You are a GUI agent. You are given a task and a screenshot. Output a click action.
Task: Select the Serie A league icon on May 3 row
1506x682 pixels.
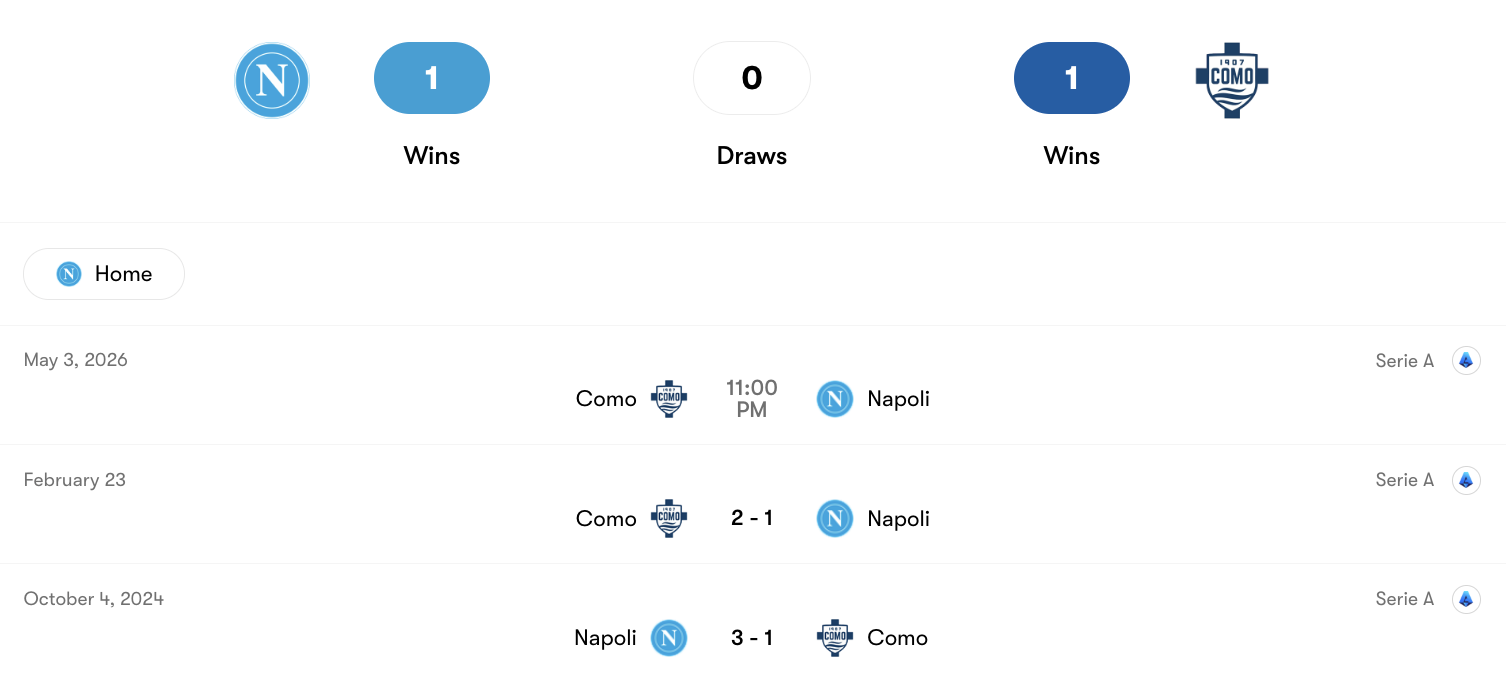[x=1466, y=360]
